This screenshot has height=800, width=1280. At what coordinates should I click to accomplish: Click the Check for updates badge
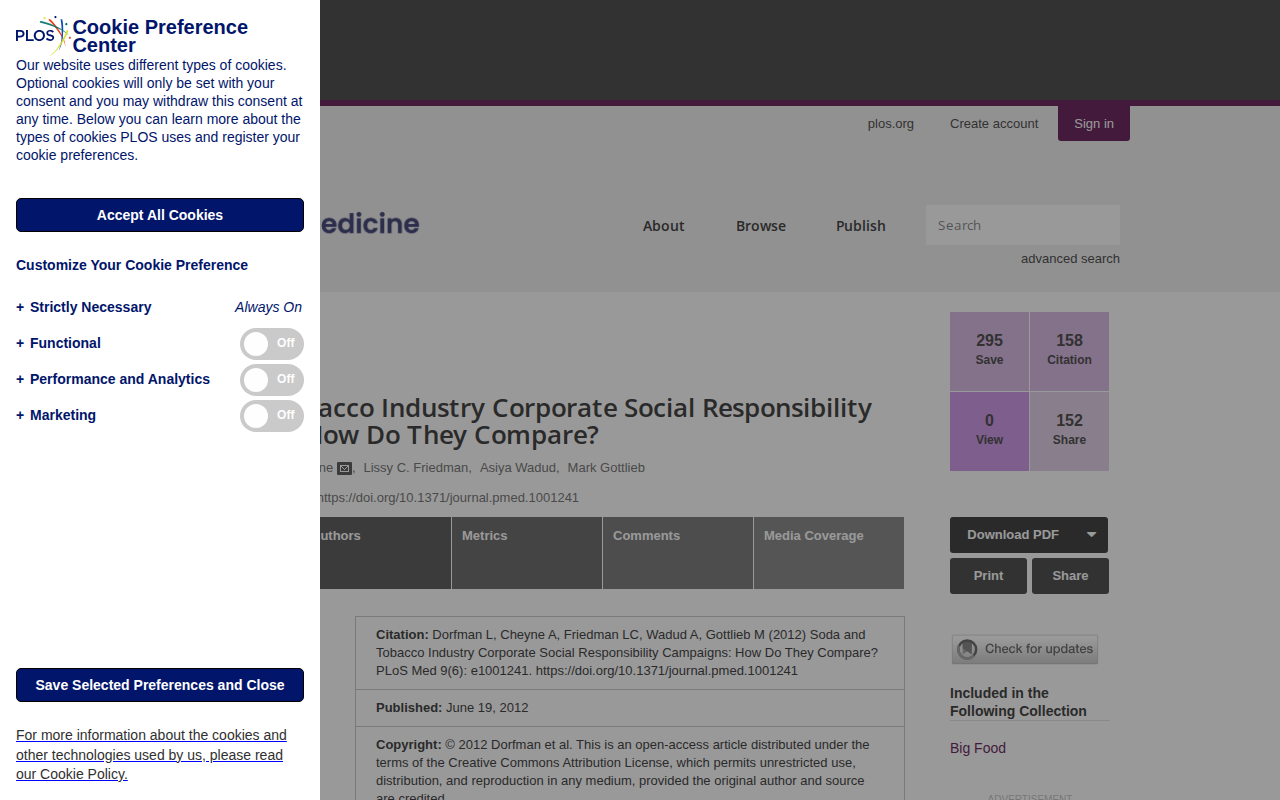coord(1024,649)
